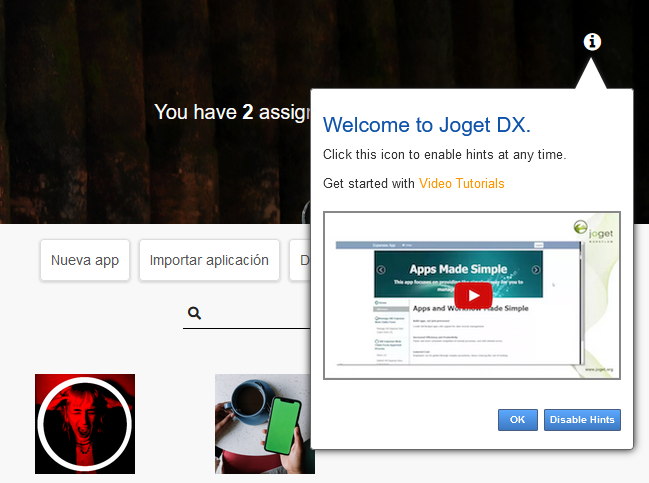This screenshot has width=649, height=483.
Task: Click 'Welcome to Joget DX.' heading
Action: [x=426, y=125]
